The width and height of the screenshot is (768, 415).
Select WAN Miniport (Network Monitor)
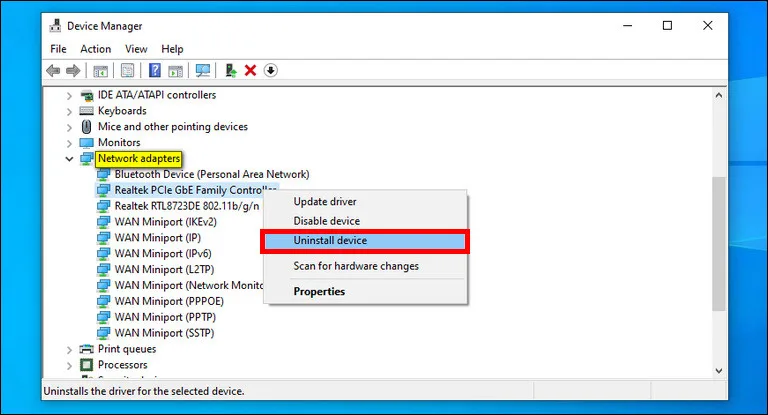pos(189,285)
